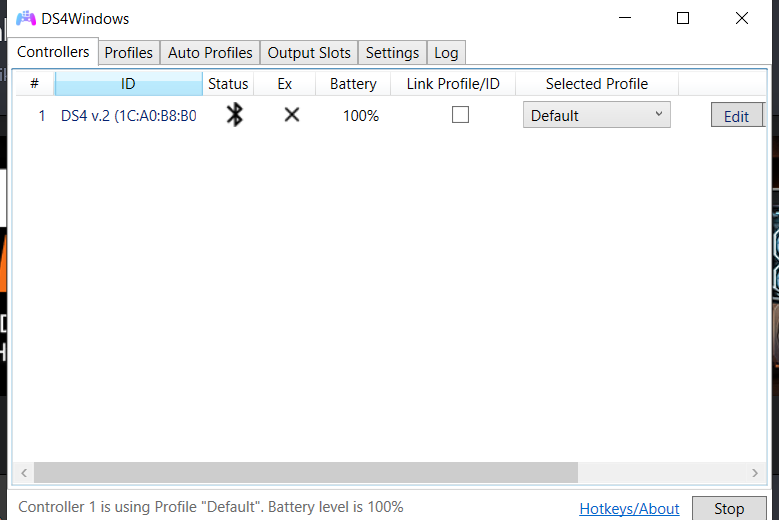Go to the Settings tab
Image resolution: width=779 pixels, height=520 pixels.
(x=392, y=53)
